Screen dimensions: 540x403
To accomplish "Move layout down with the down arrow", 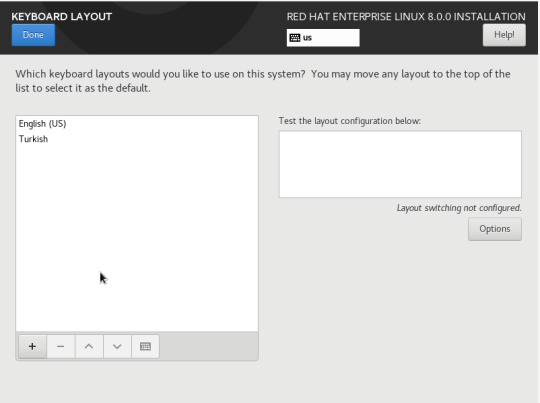I will click(117, 346).
